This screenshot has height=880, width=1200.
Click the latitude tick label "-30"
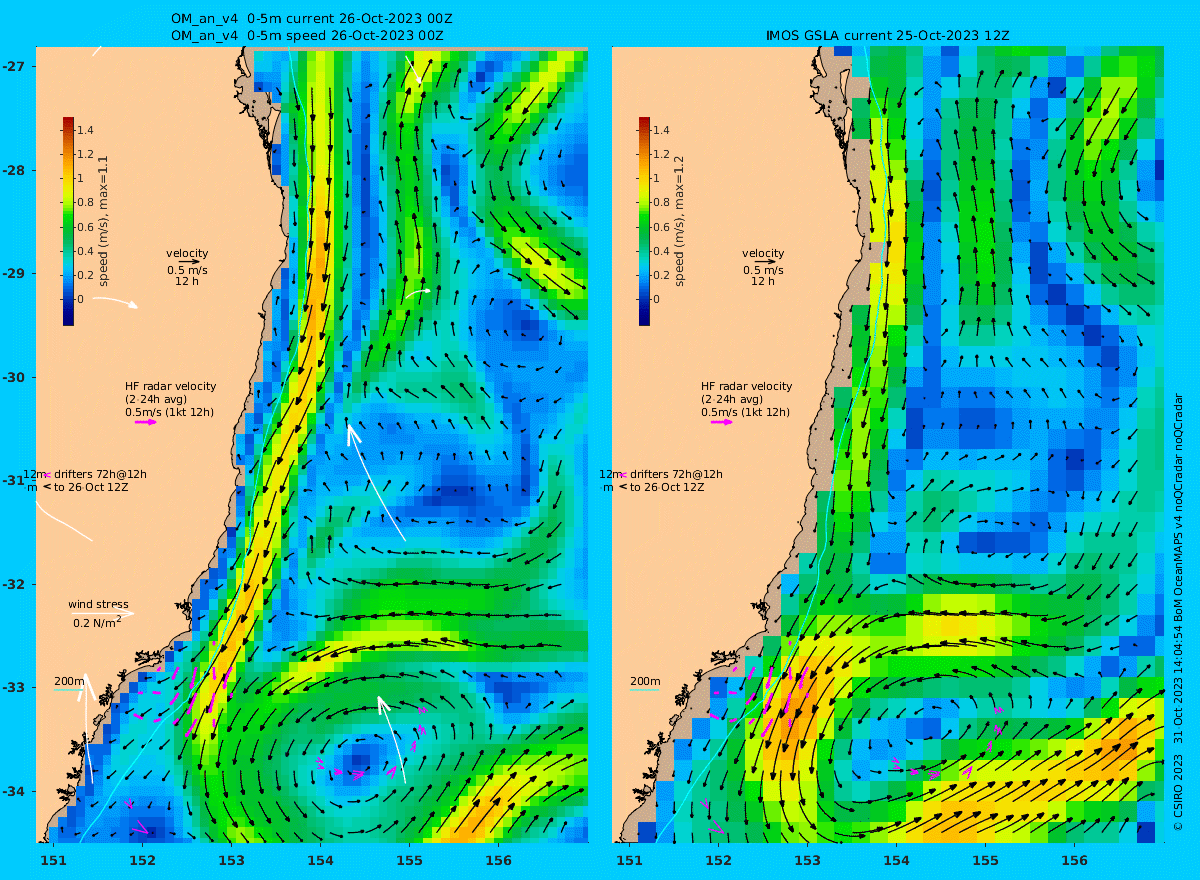(x=15, y=377)
